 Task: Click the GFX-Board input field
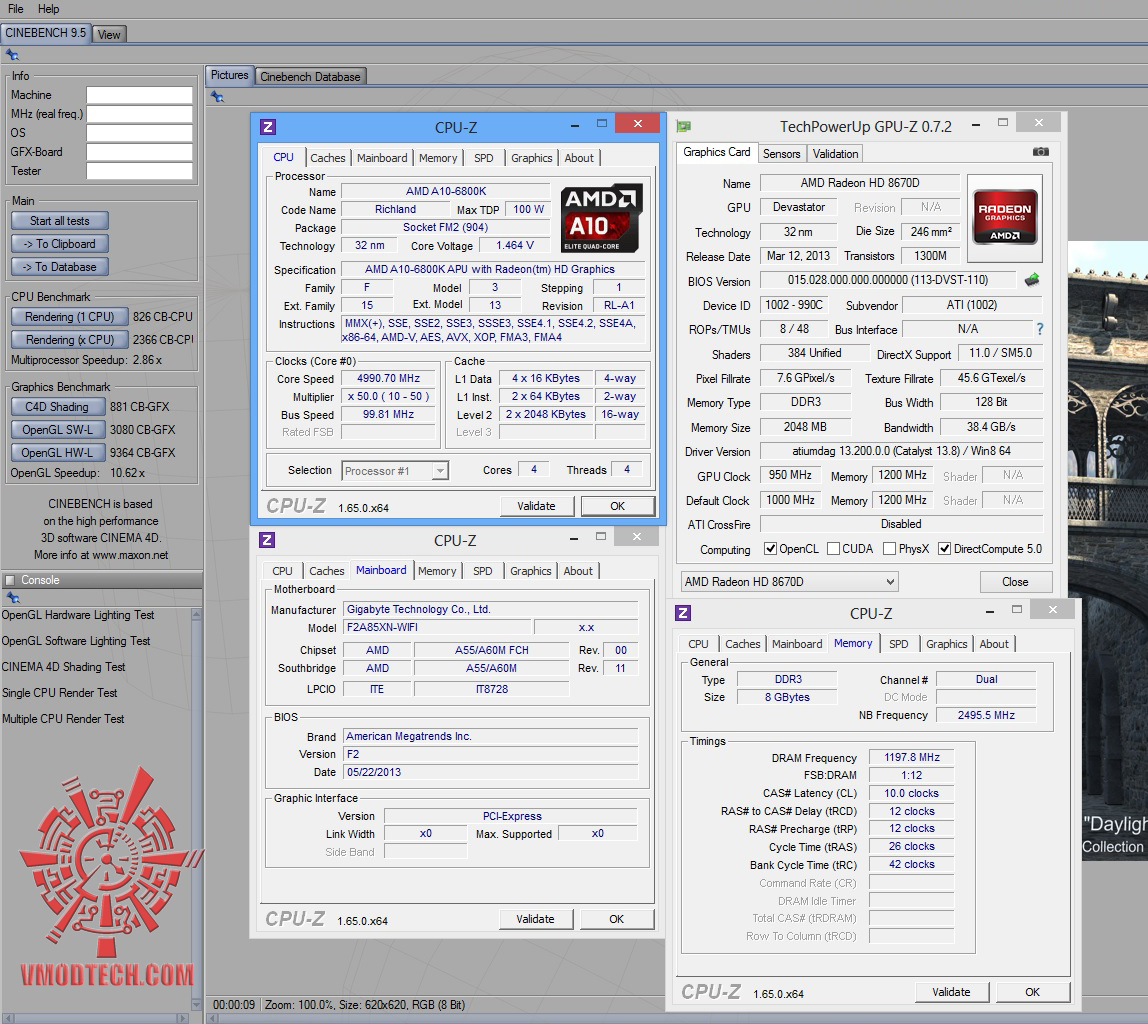(x=139, y=152)
